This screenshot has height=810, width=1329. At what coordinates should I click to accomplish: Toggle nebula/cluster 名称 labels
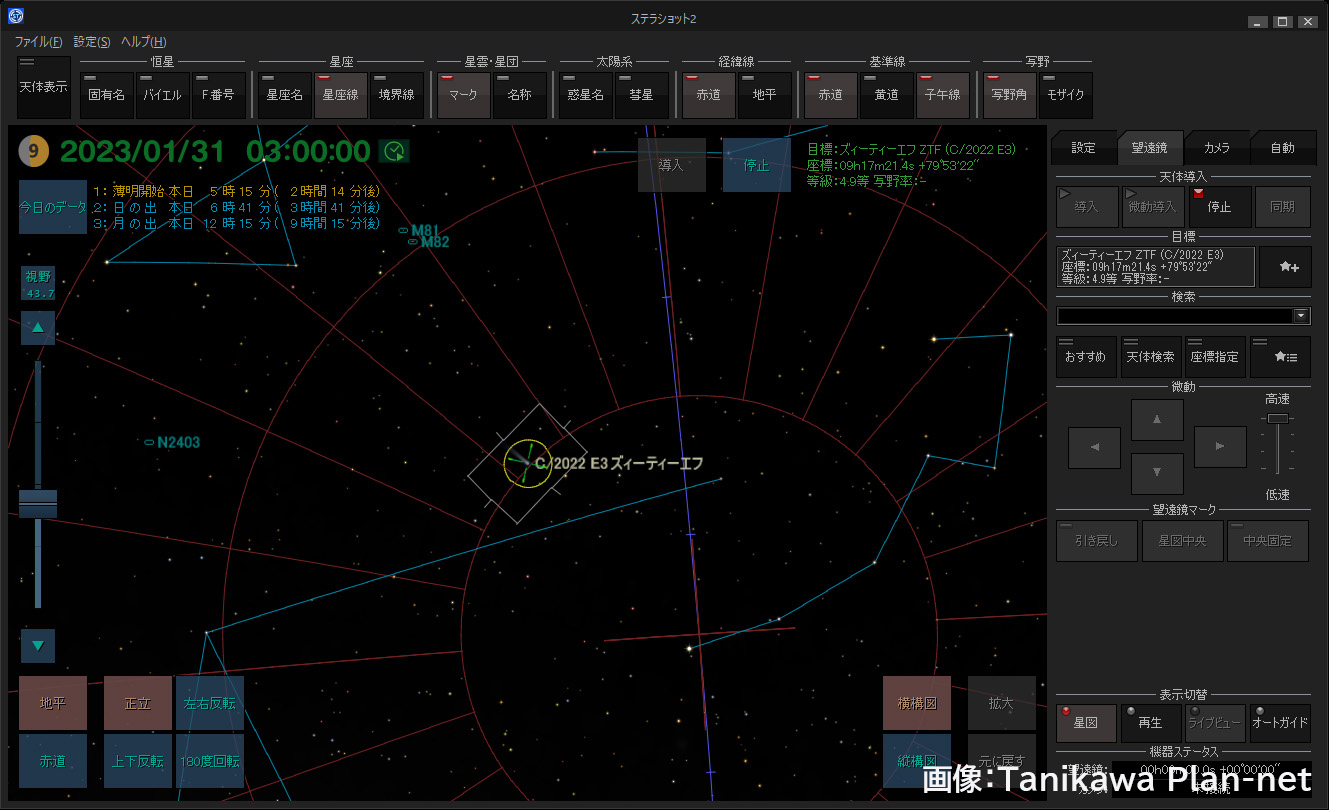coord(519,95)
